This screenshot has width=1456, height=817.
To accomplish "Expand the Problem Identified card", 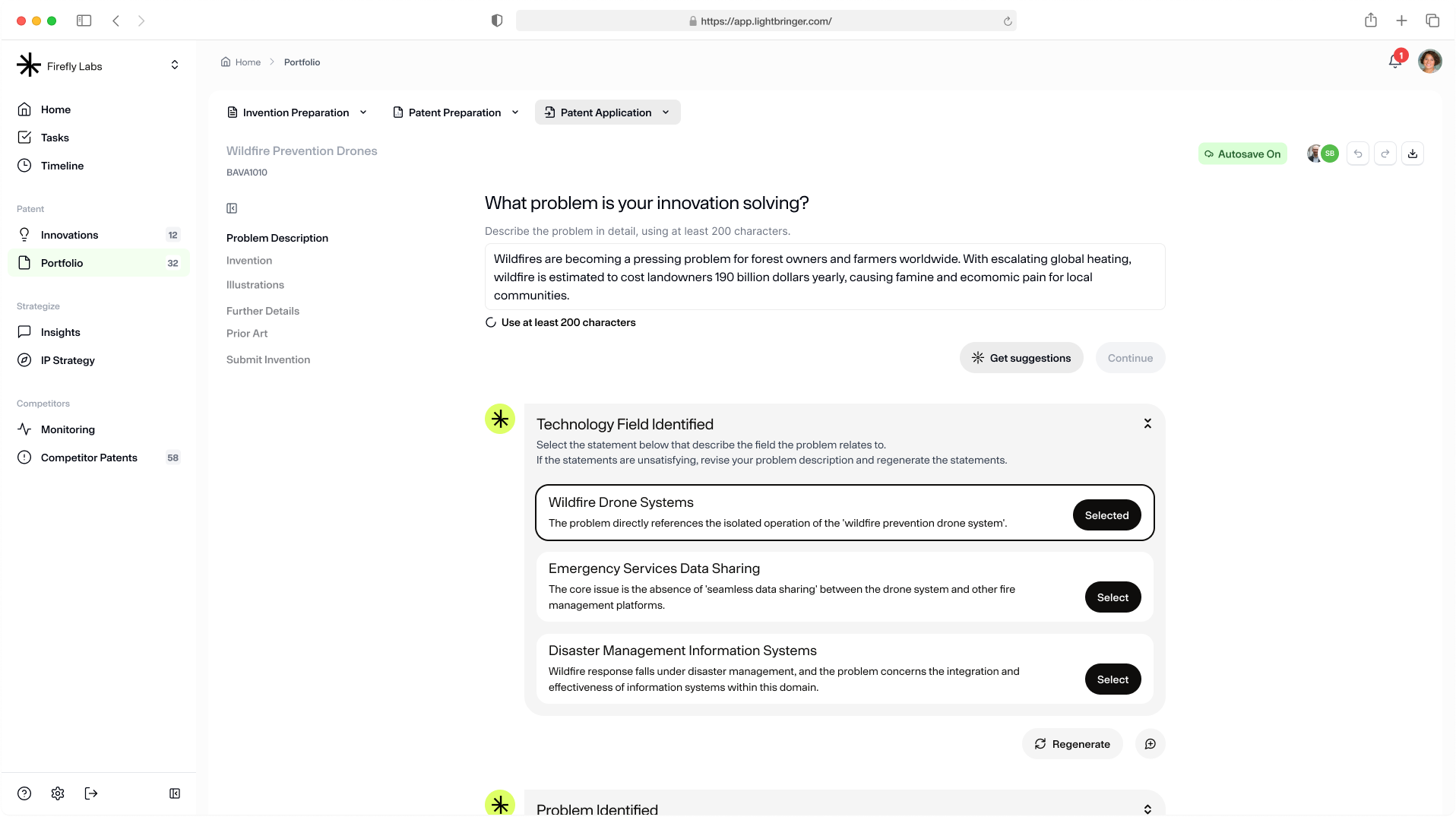I will (1147, 809).
